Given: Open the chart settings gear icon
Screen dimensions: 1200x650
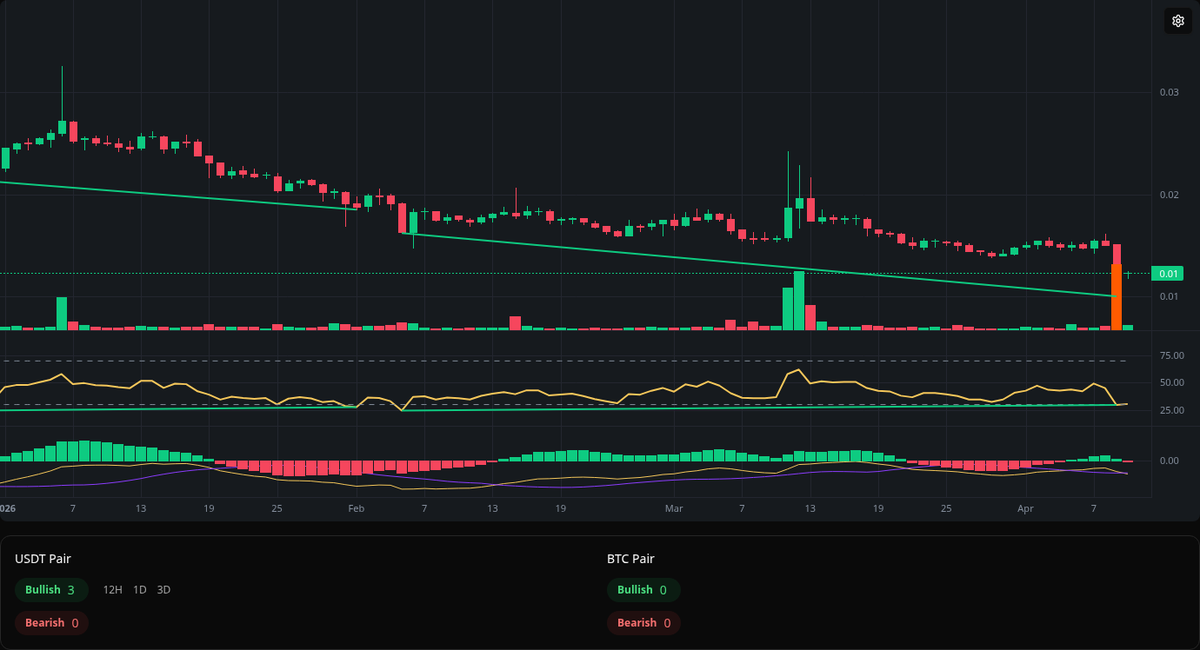Looking at the screenshot, I should point(1177,21).
